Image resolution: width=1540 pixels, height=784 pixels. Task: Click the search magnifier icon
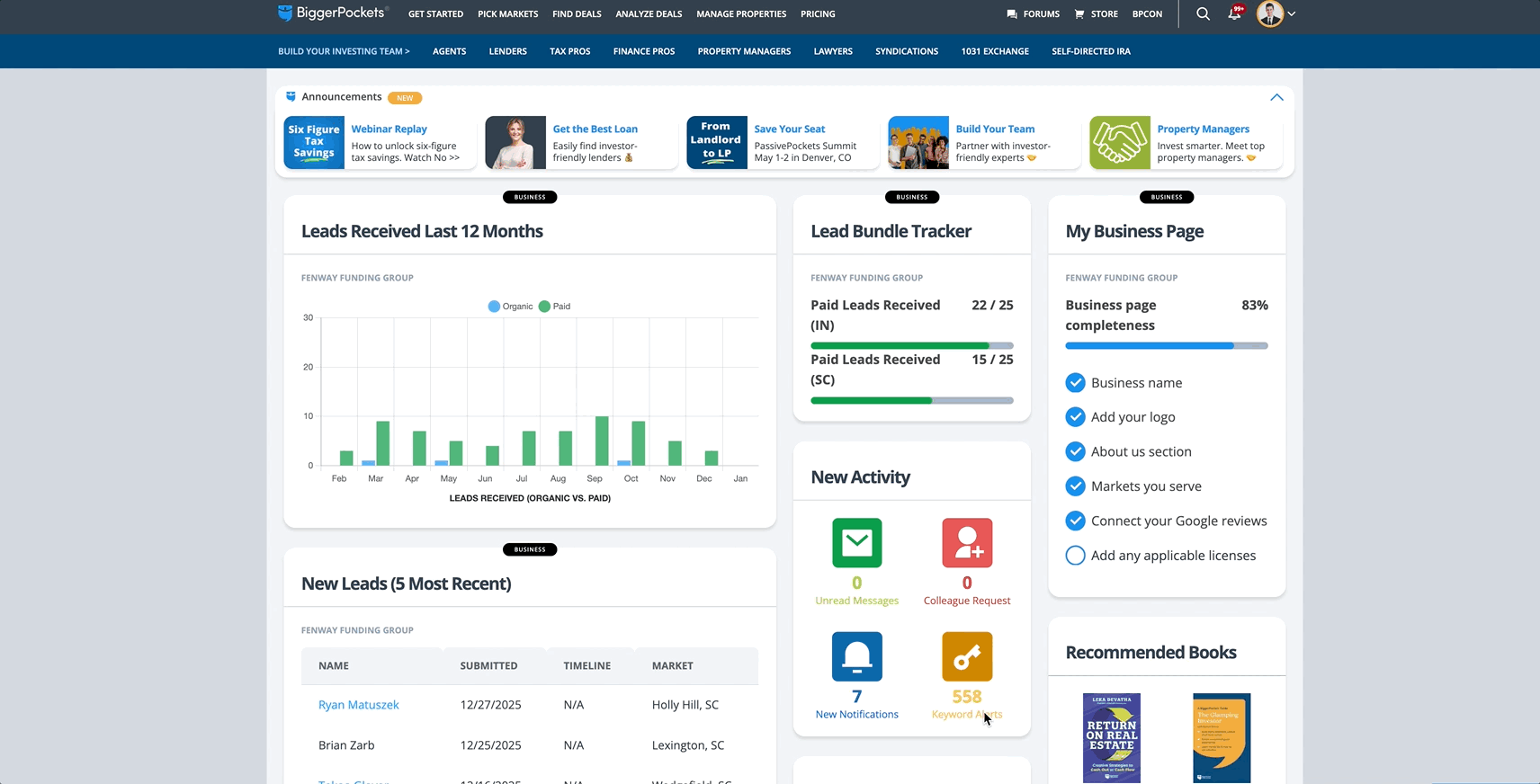click(1203, 14)
